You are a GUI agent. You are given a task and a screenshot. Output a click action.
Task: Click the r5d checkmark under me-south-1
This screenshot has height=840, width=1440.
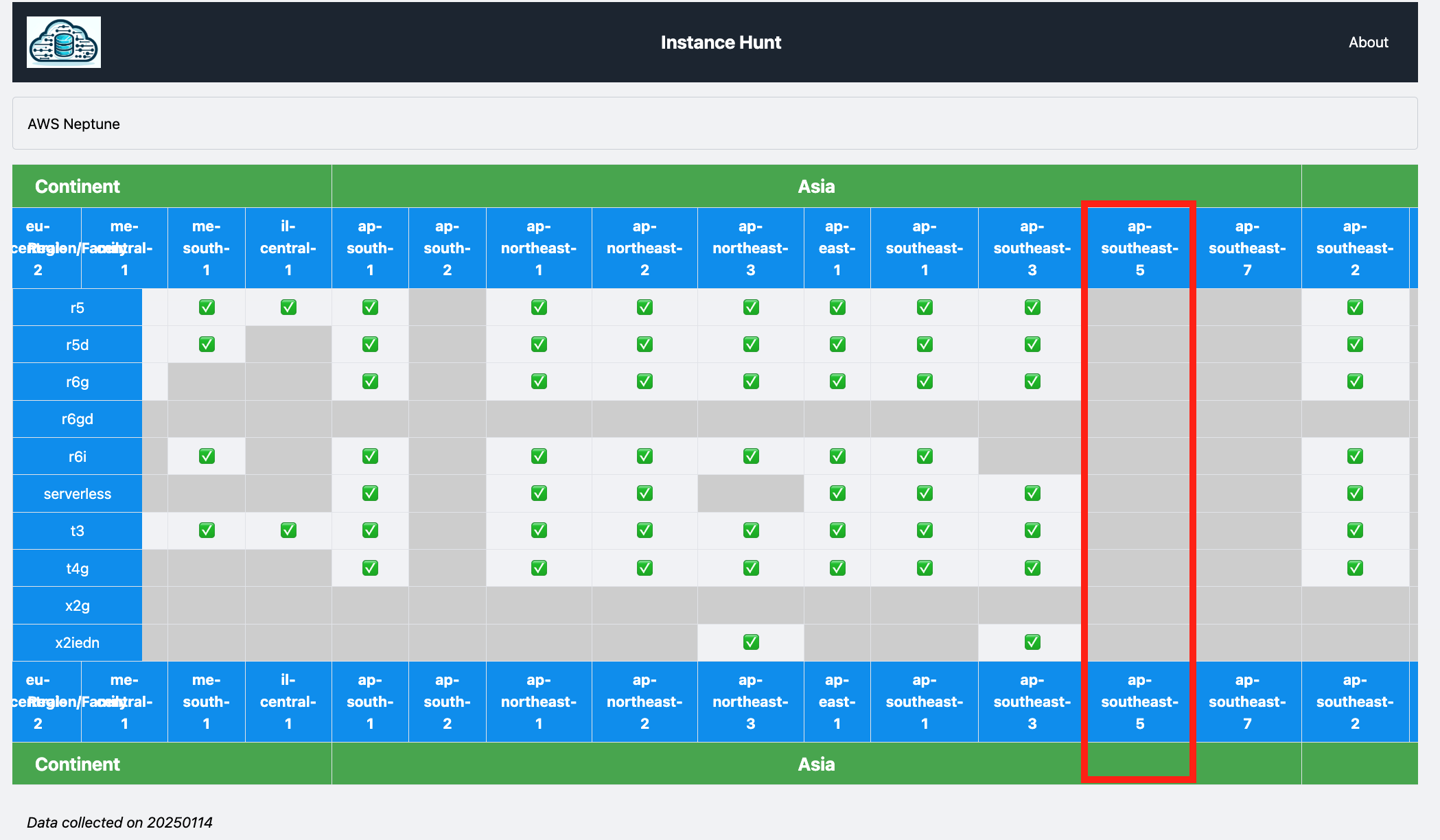[x=207, y=344]
